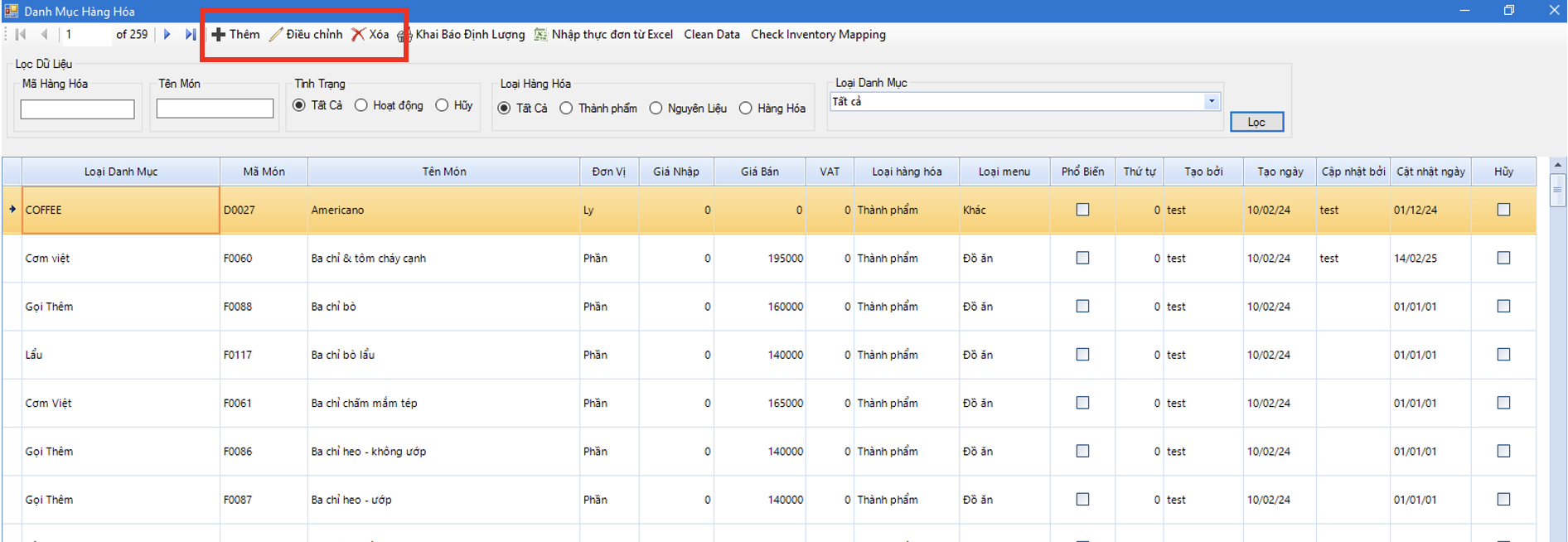
Task: Toggle Hủy checkbox for Americano
Action: [x=1503, y=210]
